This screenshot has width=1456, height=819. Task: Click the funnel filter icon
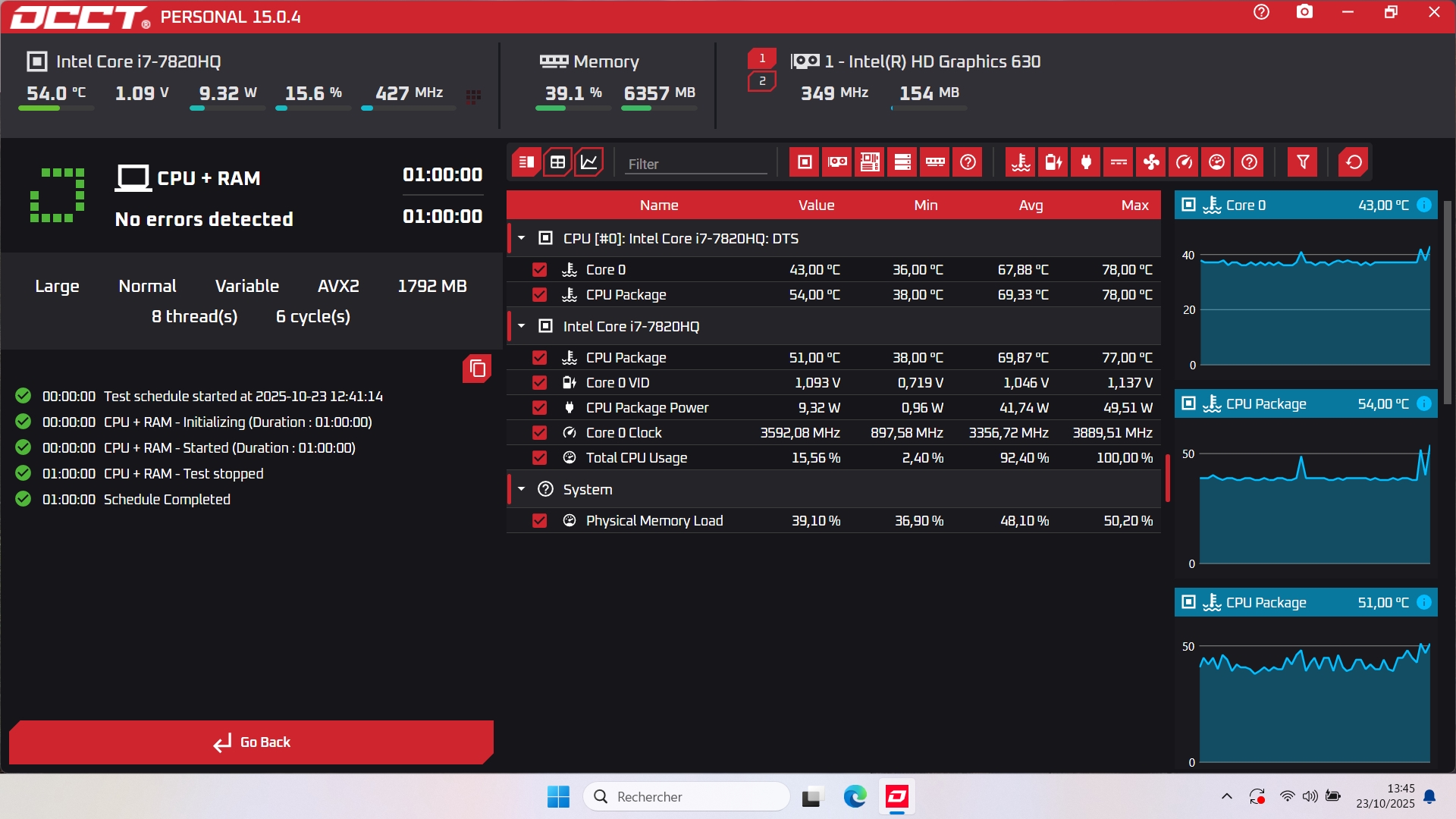[1302, 162]
